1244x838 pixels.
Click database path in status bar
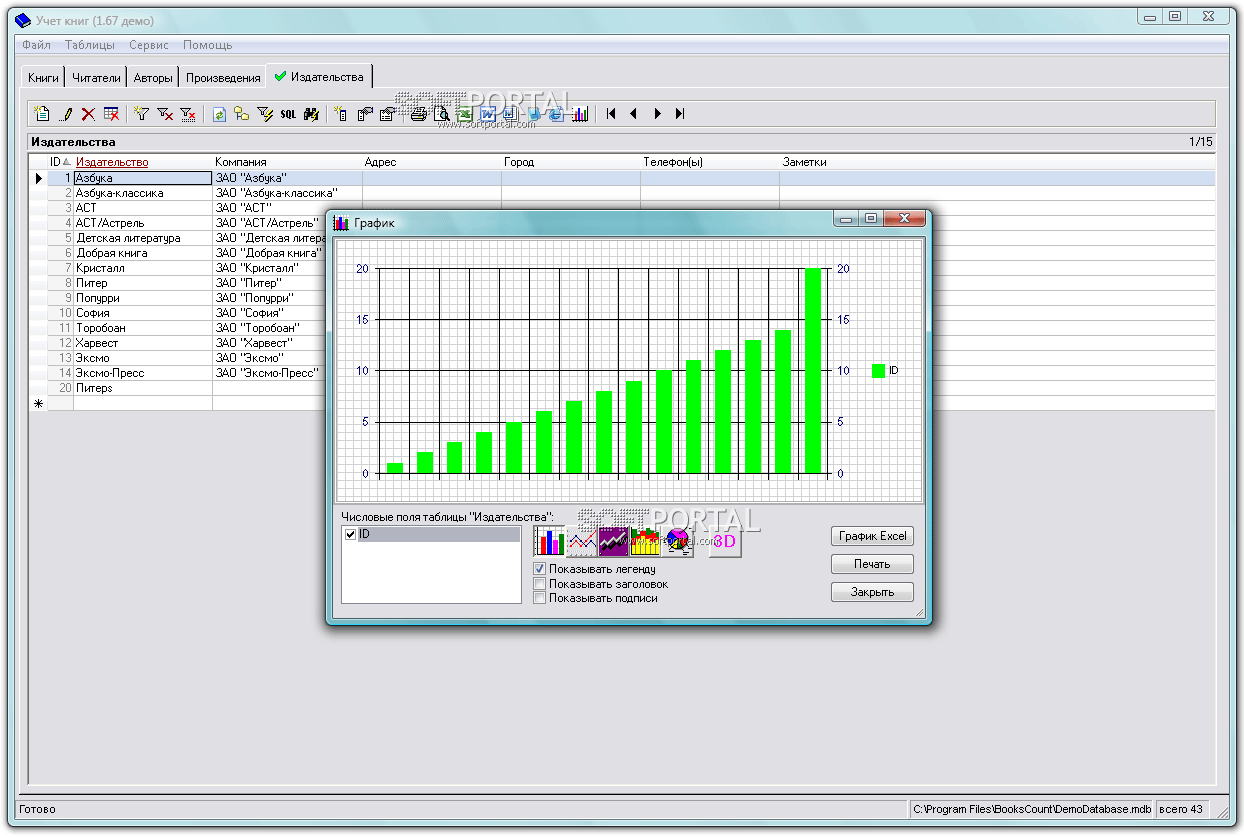coord(1032,809)
